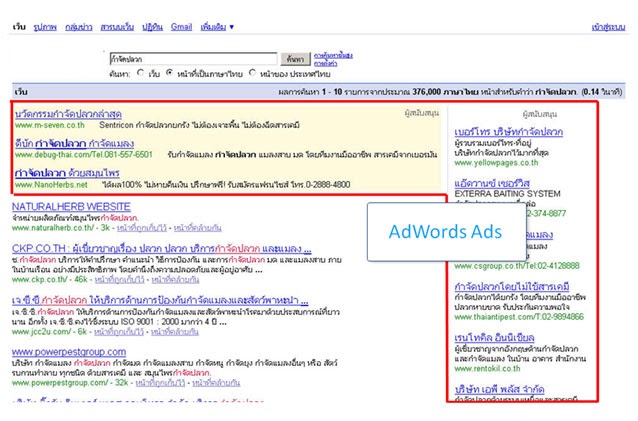Click the www.powerpestgroup.com/ - 32k green URL
This screenshot has height=421, width=638.
(x=70, y=383)
